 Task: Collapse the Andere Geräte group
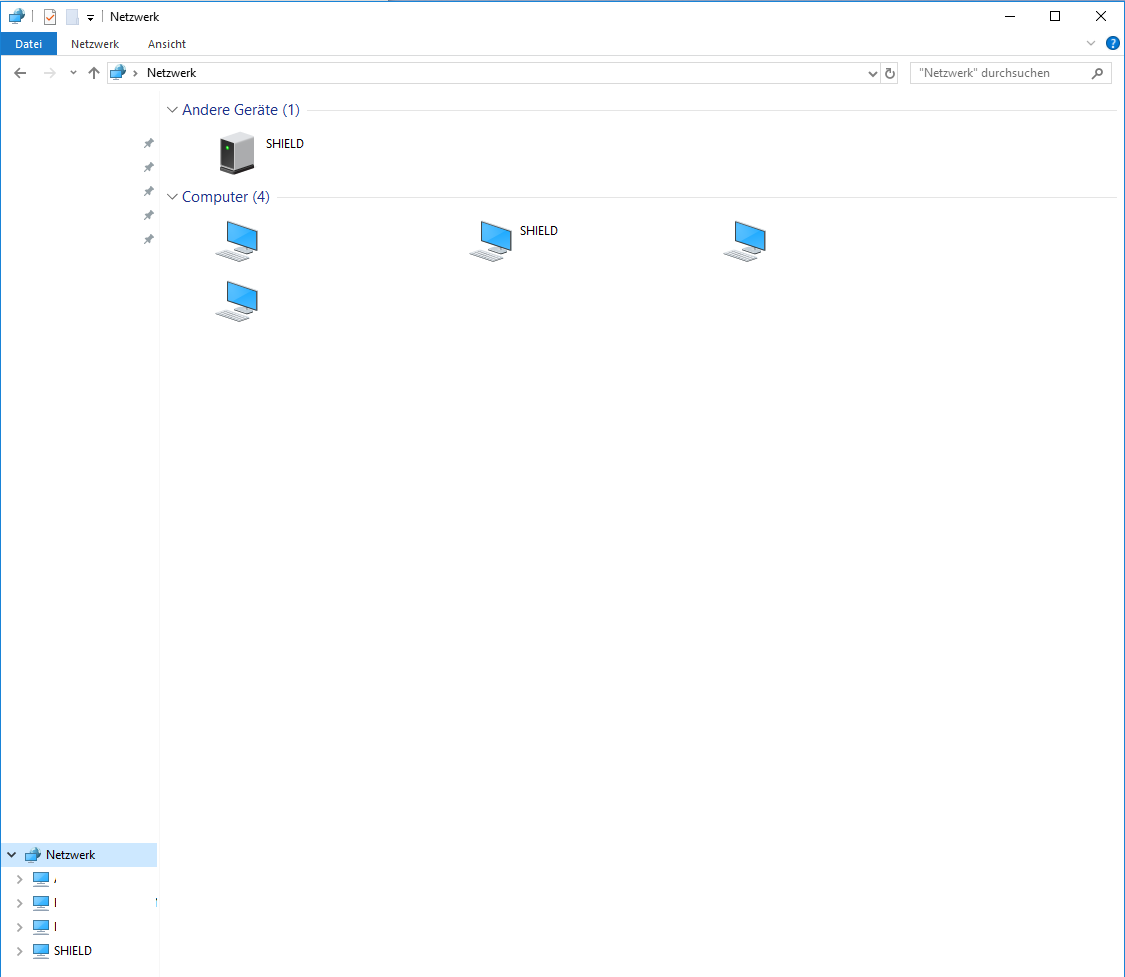[x=172, y=110]
